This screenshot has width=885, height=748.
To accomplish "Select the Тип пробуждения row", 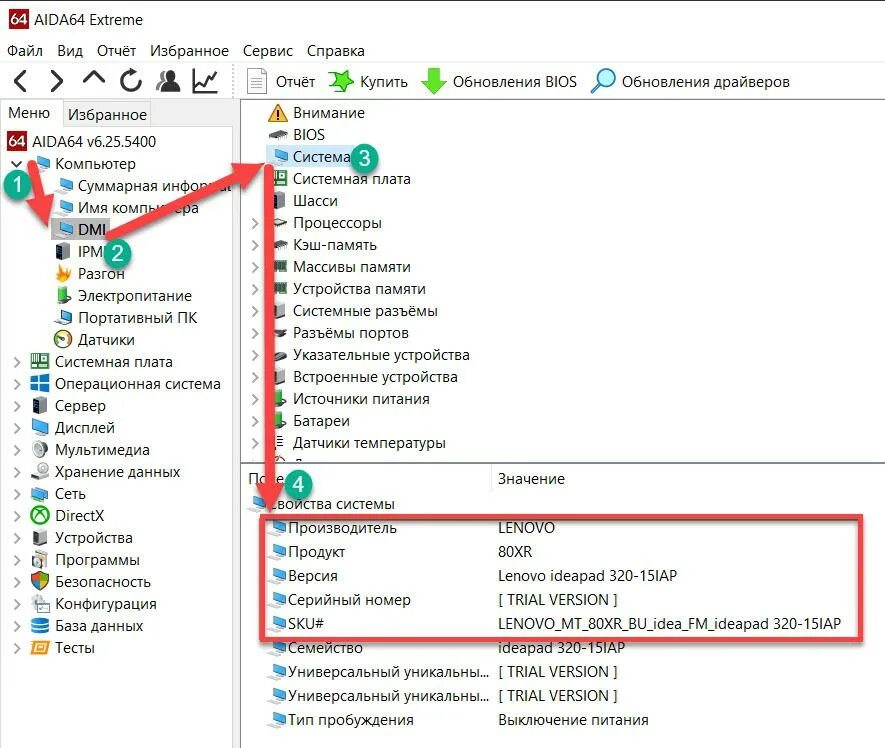I will (x=562, y=720).
